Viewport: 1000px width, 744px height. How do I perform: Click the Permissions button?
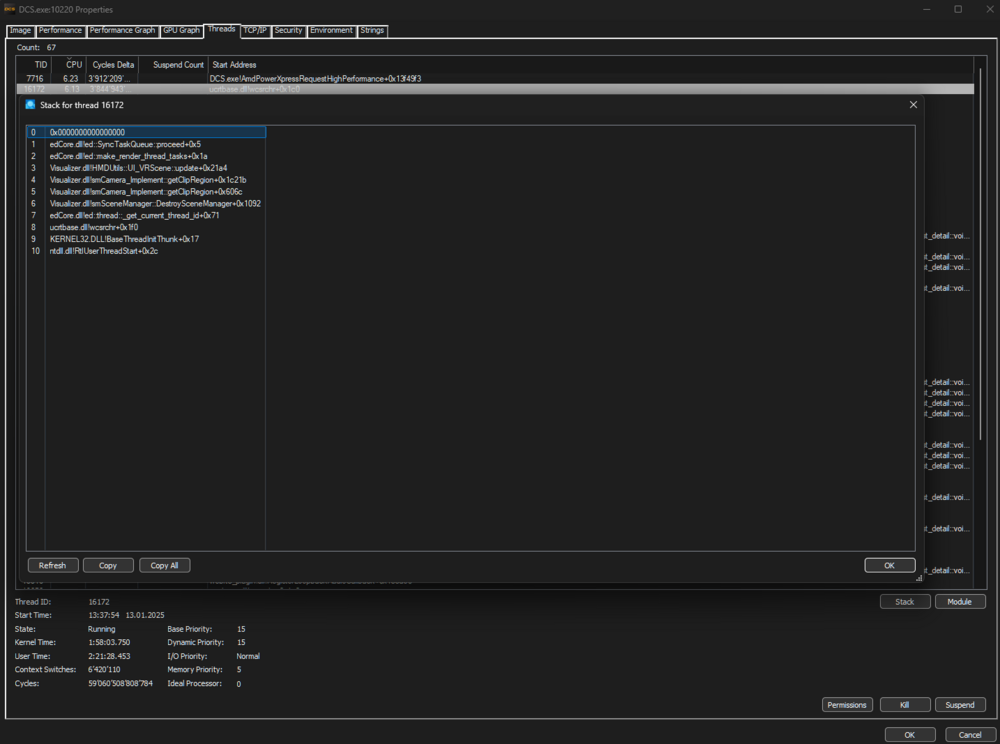click(847, 704)
